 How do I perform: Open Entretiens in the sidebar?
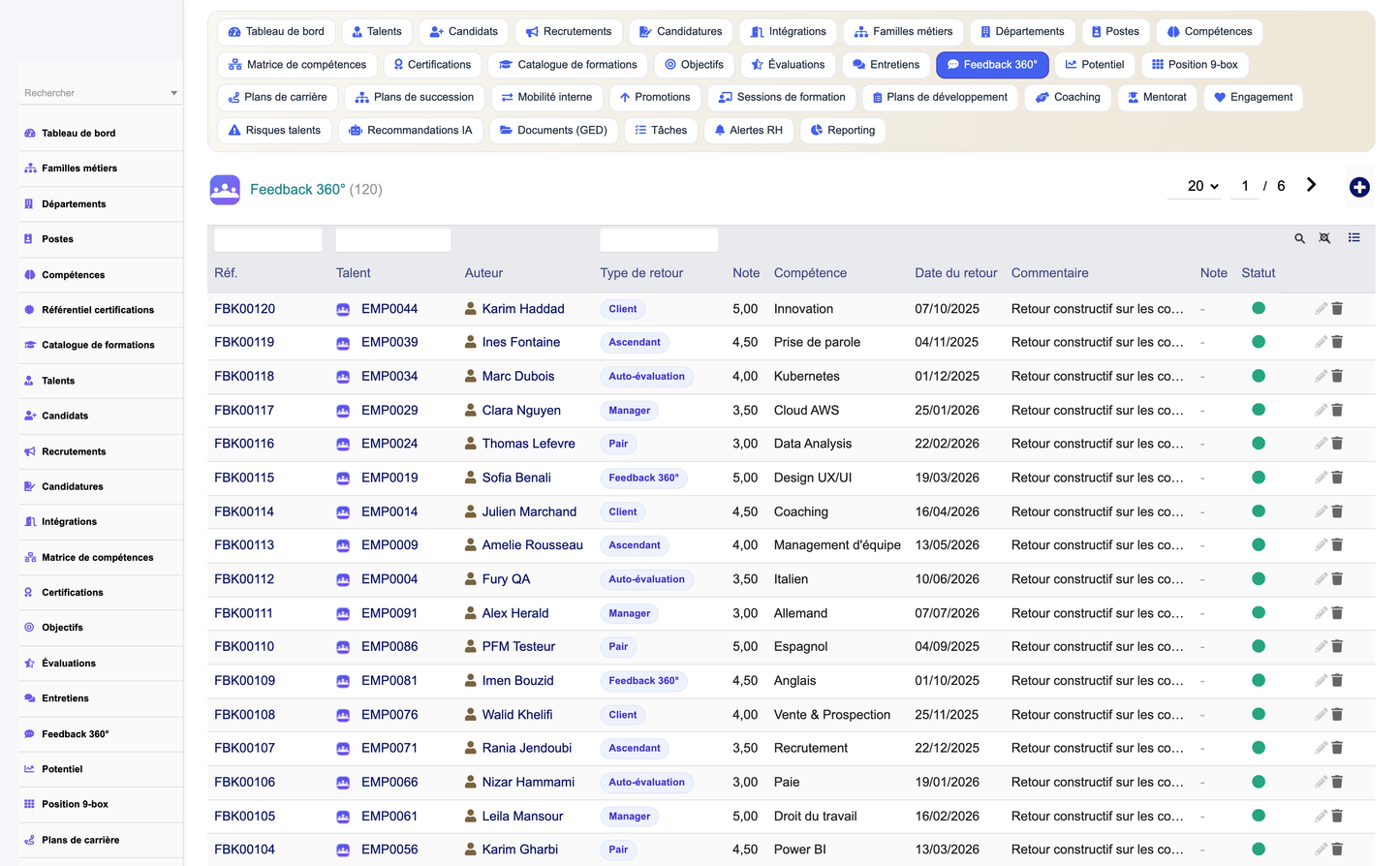click(x=101, y=698)
